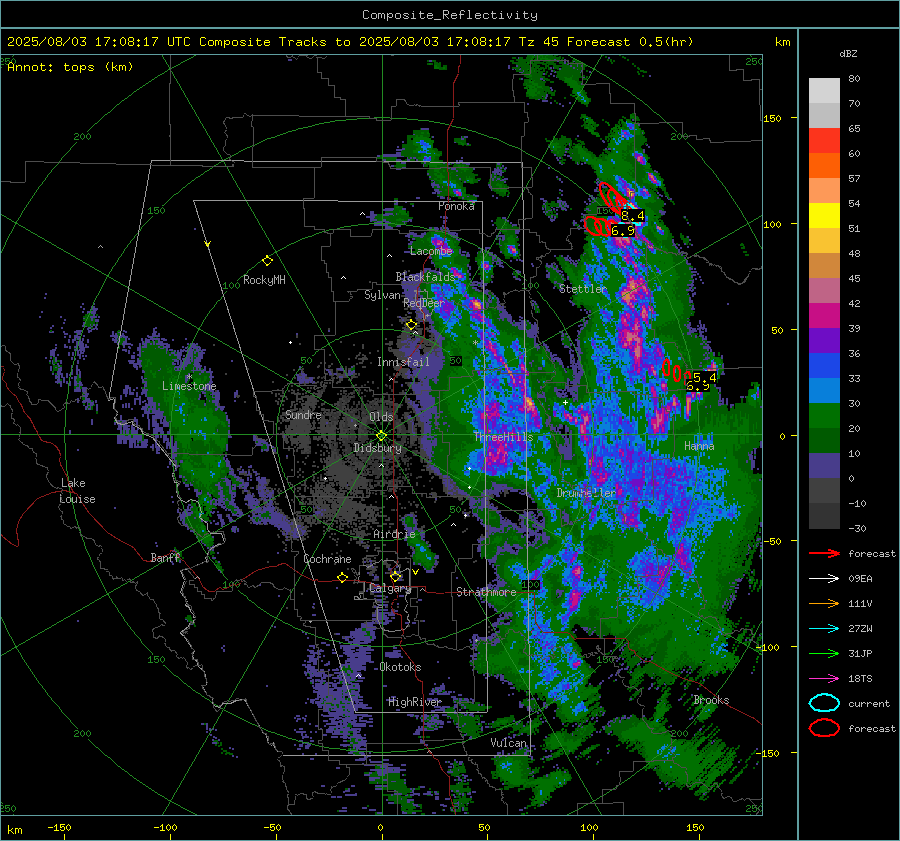Screen dimensions: 900x841
Task: Click the dBZ legend heading
Action: pyautogui.click(x=848, y=54)
